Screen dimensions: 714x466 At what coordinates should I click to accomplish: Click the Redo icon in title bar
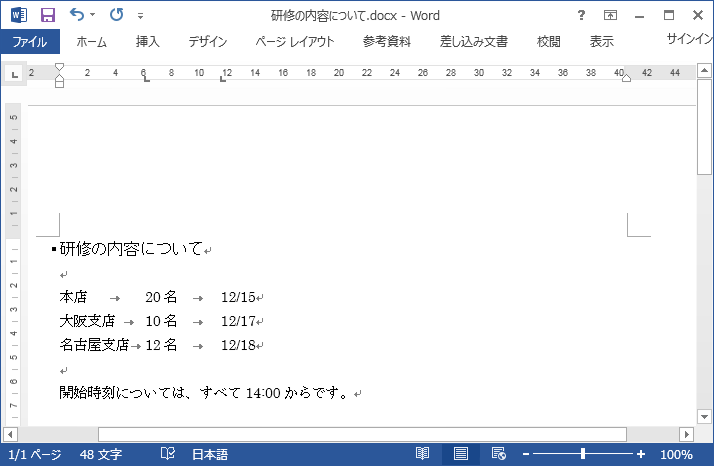coord(116,15)
